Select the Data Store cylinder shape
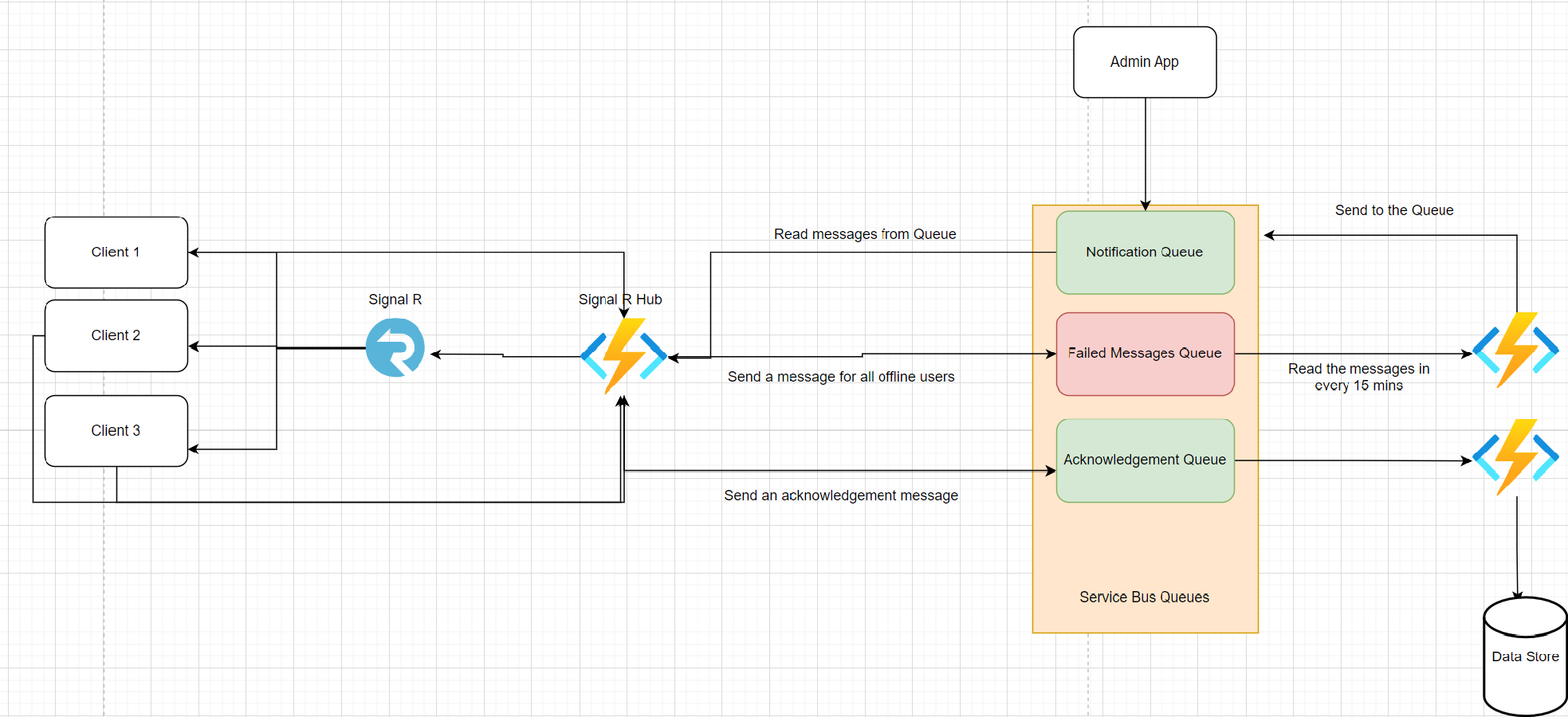1568x717 pixels. (x=1525, y=656)
